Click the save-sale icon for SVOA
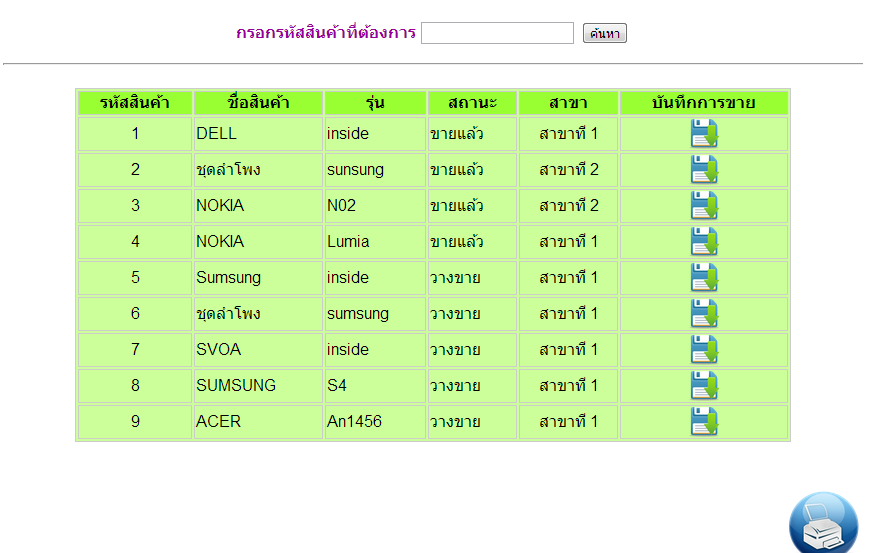The width and height of the screenshot is (871, 553). click(x=704, y=349)
